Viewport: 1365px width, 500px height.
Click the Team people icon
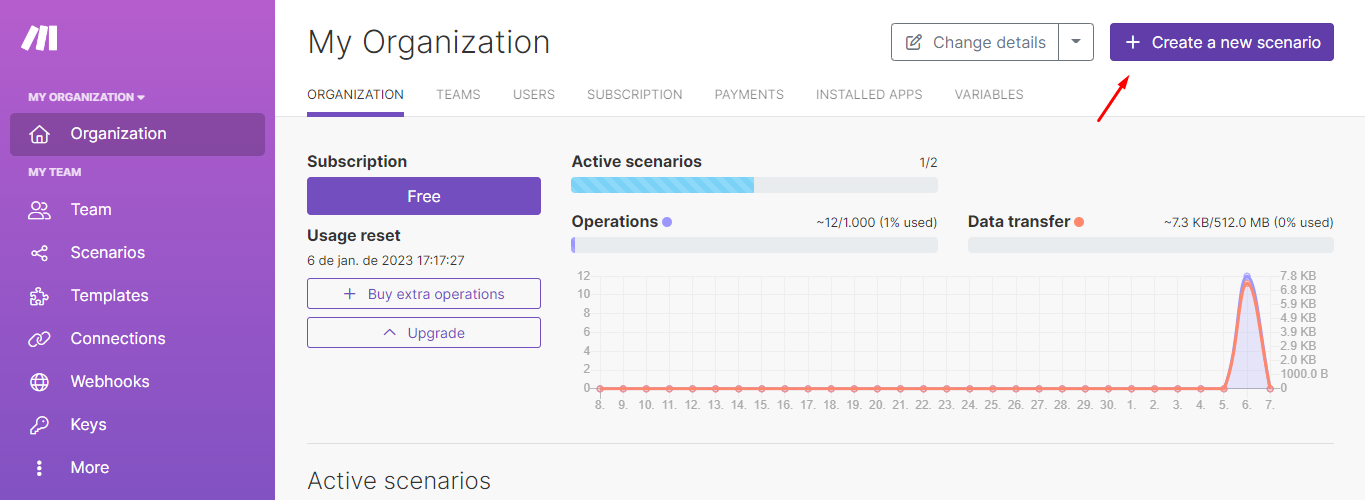(x=39, y=210)
